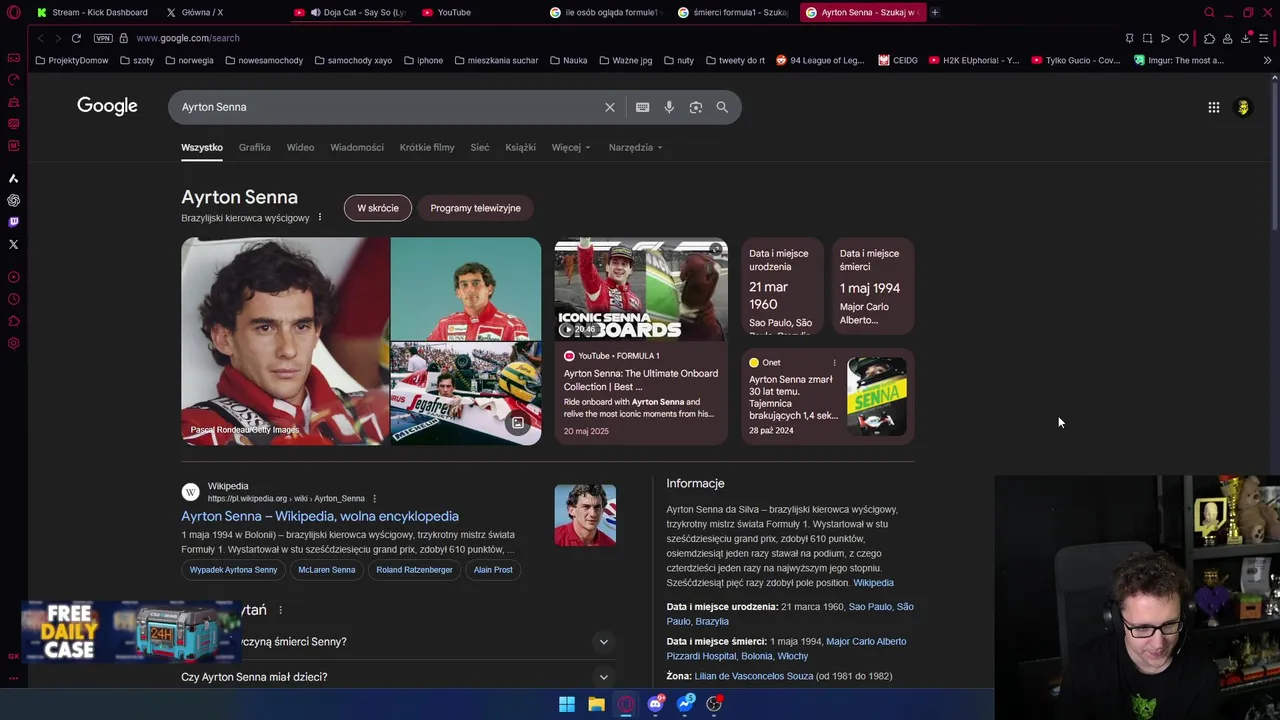Open the on-screen keyboard in search box

click(x=643, y=107)
